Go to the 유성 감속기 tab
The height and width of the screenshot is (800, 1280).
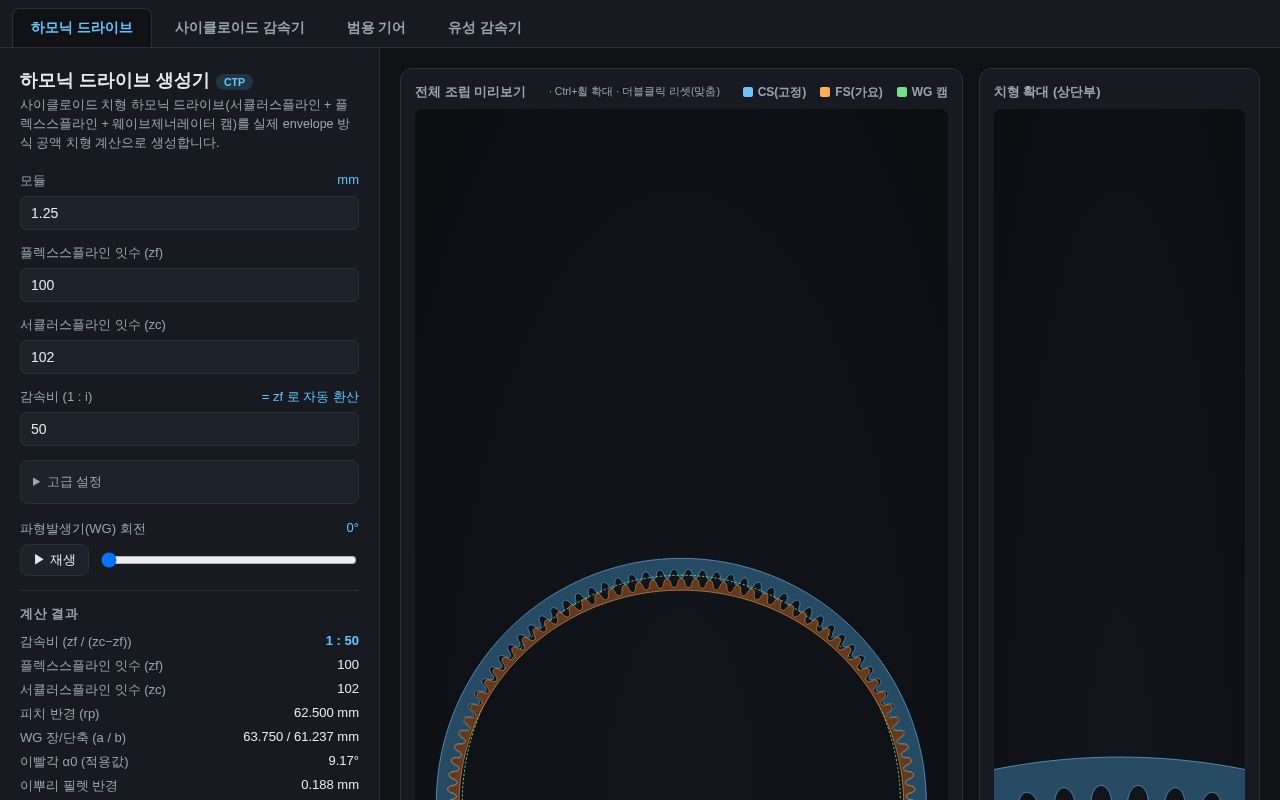(x=485, y=28)
